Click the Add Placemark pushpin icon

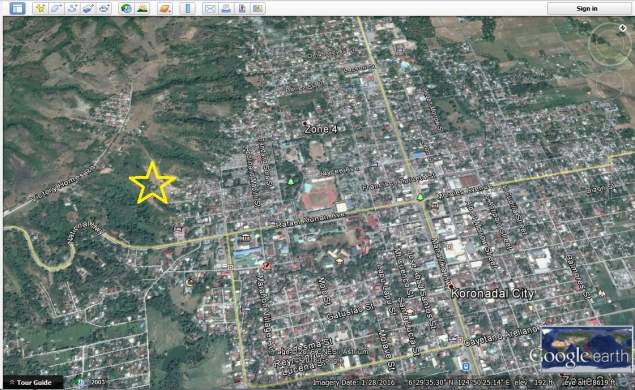click(x=40, y=8)
